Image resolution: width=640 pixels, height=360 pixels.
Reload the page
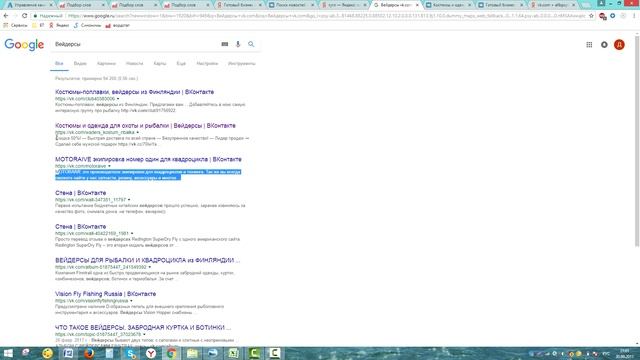click(24, 16)
